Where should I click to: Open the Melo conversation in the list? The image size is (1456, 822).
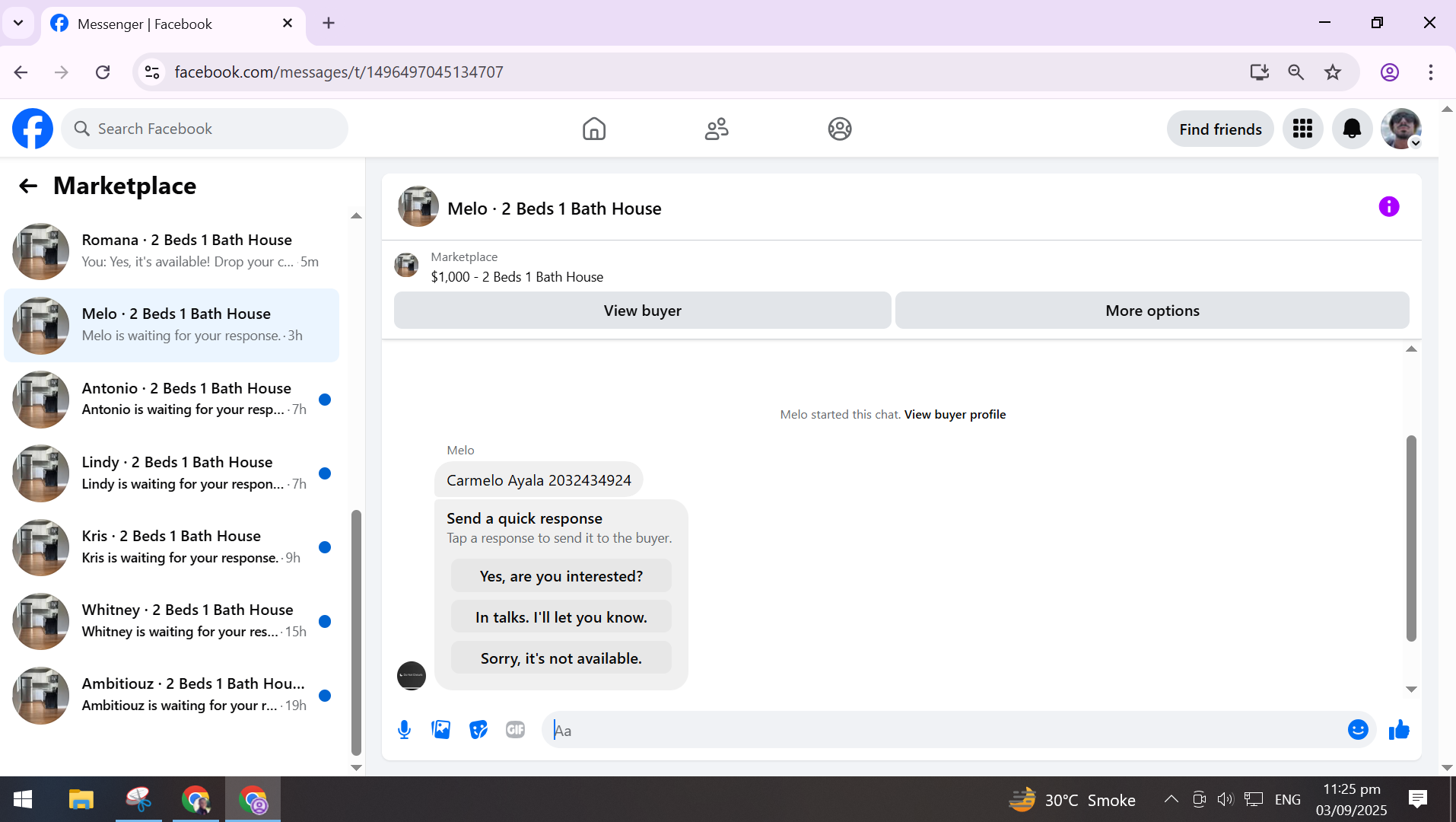pos(172,325)
